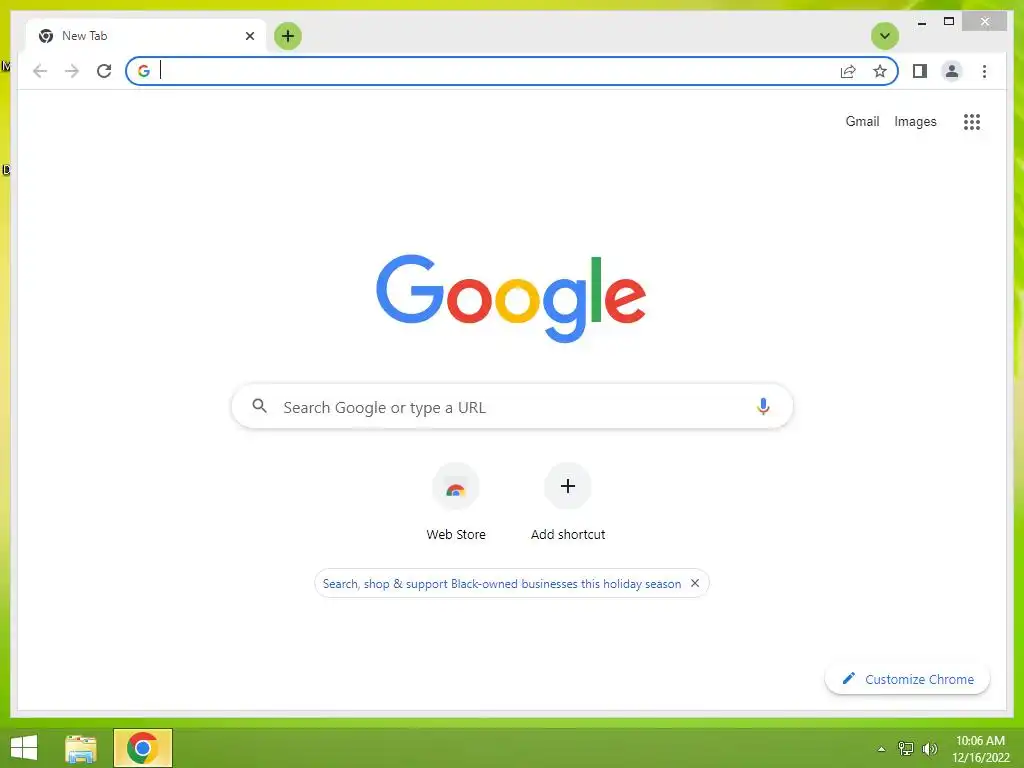
Task: Open the network tray icon
Action: click(905, 748)
